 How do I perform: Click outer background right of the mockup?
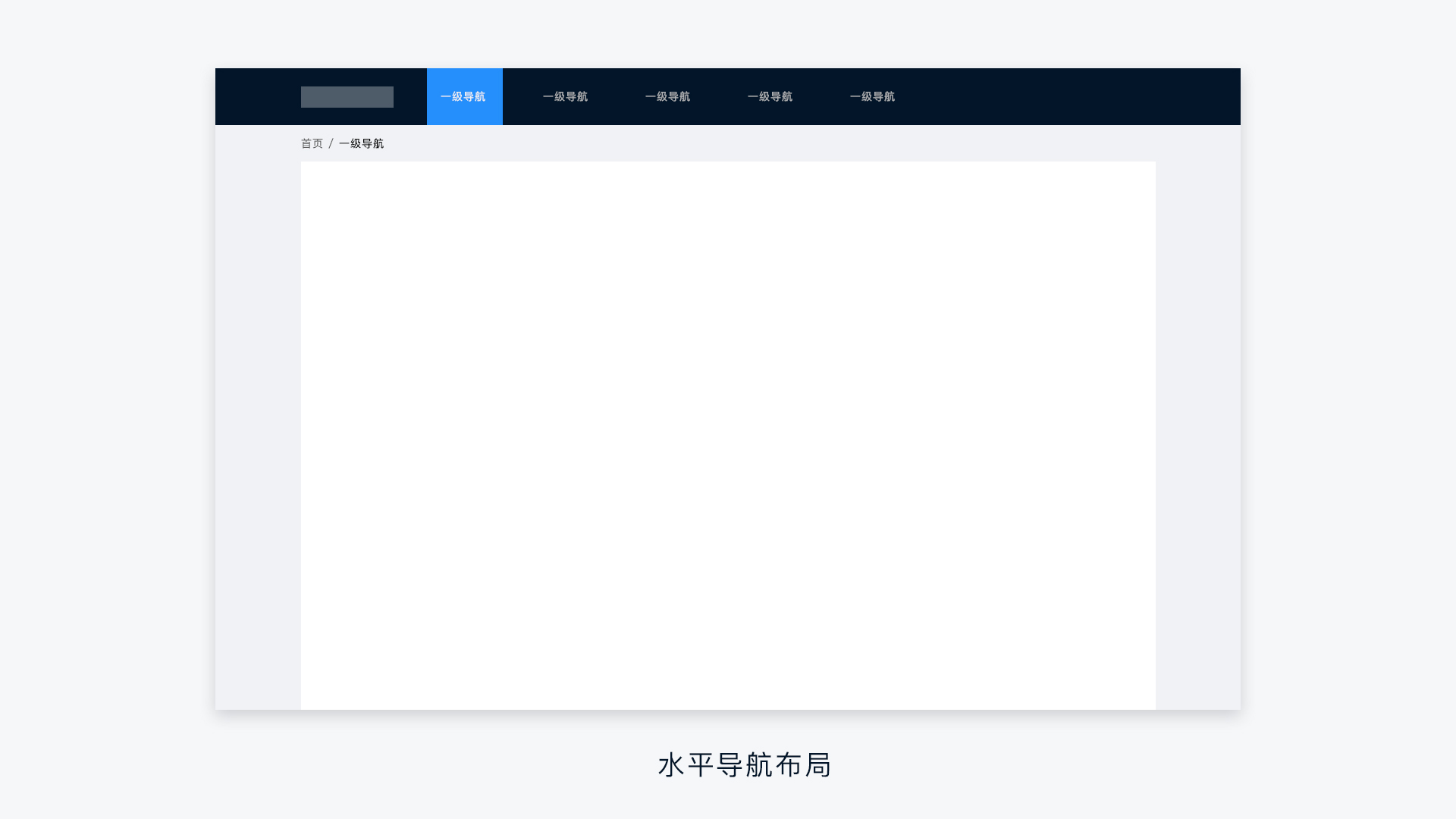[1350, 409]
